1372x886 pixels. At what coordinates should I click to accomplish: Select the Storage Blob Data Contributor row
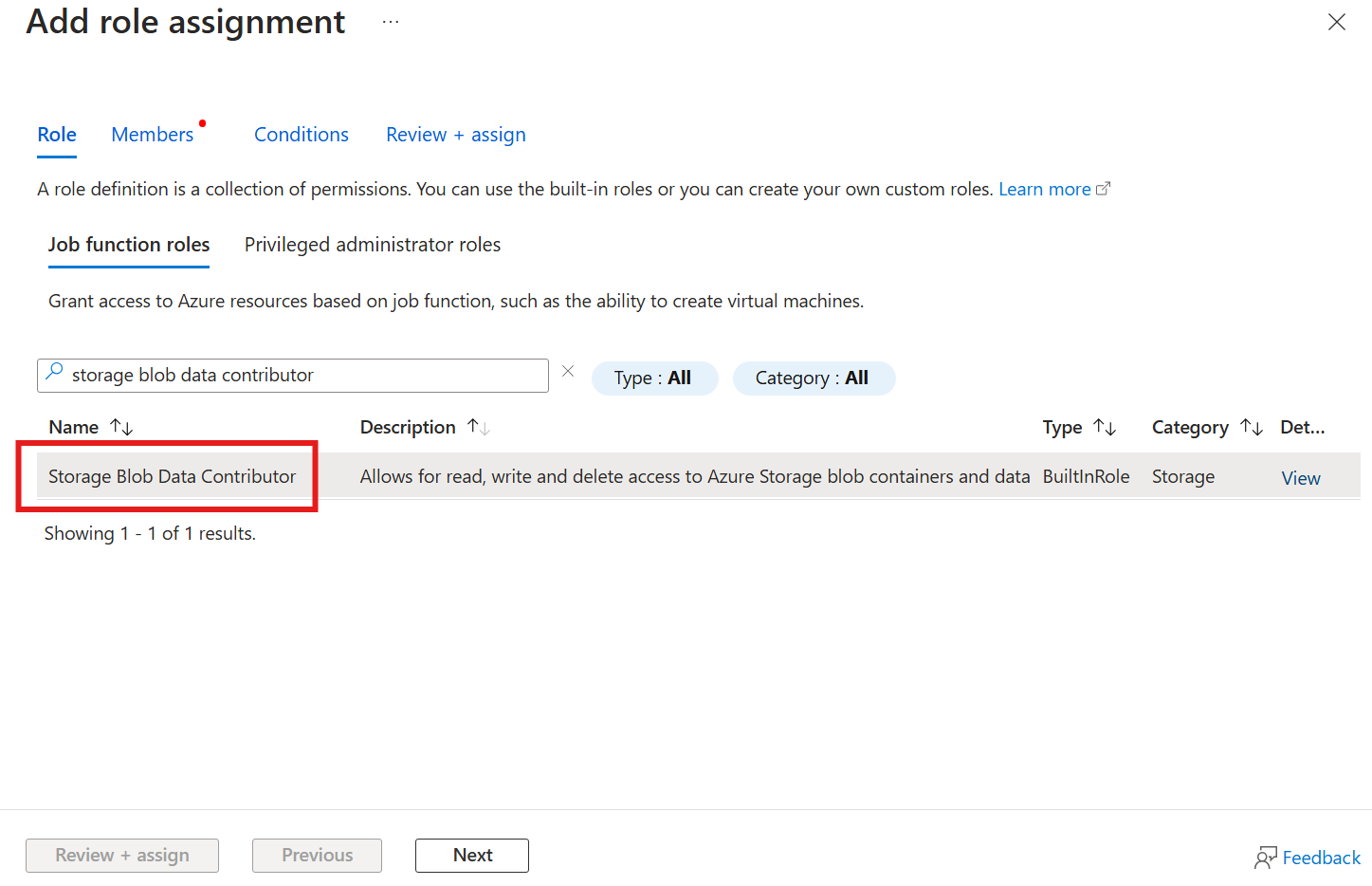pyautogui.click(x=173, y=476)
